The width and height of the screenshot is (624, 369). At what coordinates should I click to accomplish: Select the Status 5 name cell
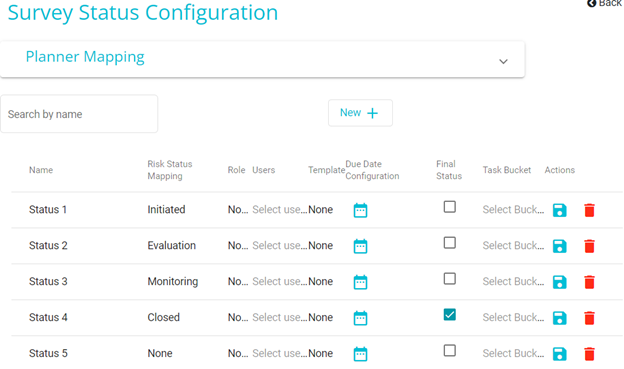tap(48, 353)
